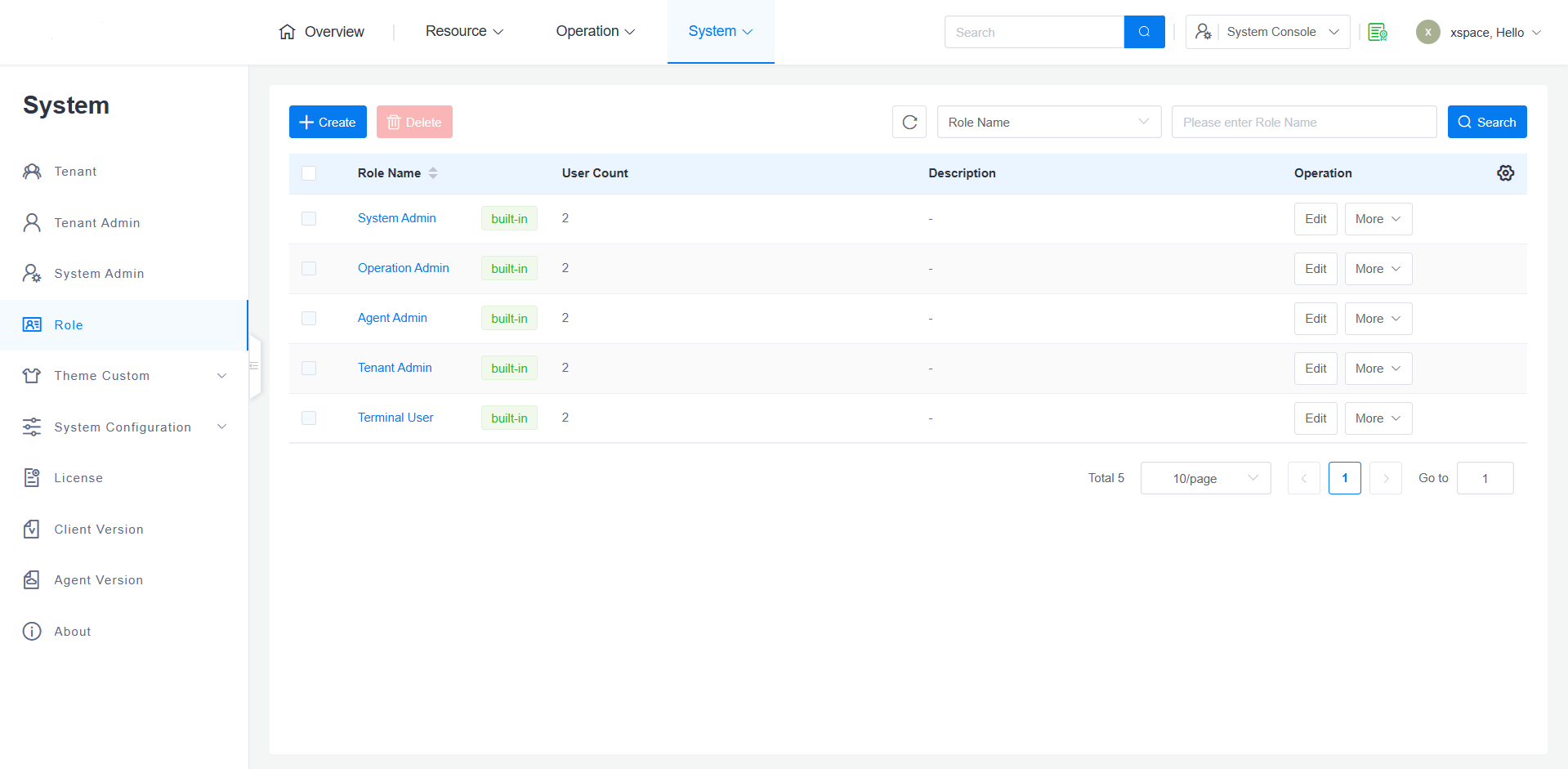Image resolution: width=1568 pixels, height=769 pixels.
Task: Expand the More menu for Operation Admin
Action: (x=1378, y=269)
